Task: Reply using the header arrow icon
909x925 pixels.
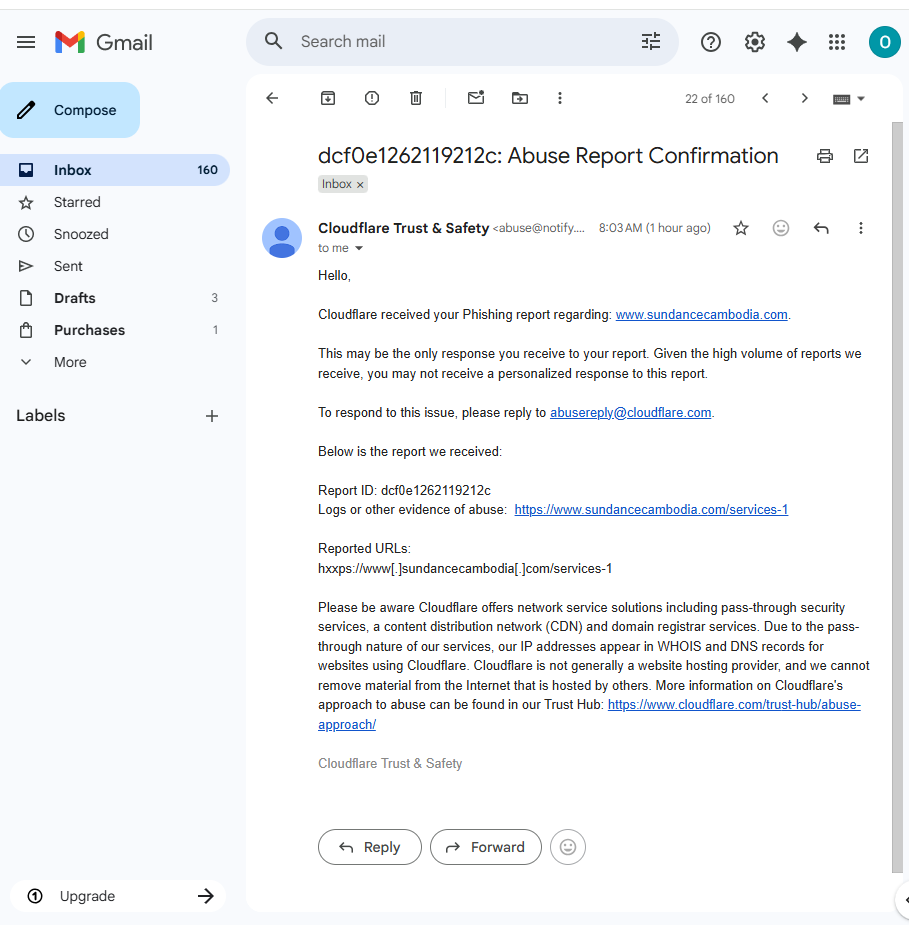Action: click(821, 228)
